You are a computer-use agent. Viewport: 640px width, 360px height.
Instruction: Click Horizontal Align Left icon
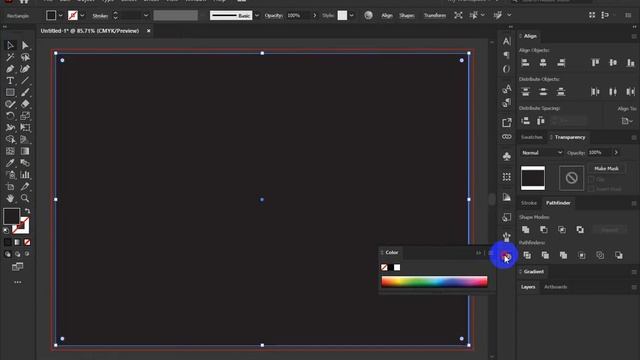tap(525, 62)
